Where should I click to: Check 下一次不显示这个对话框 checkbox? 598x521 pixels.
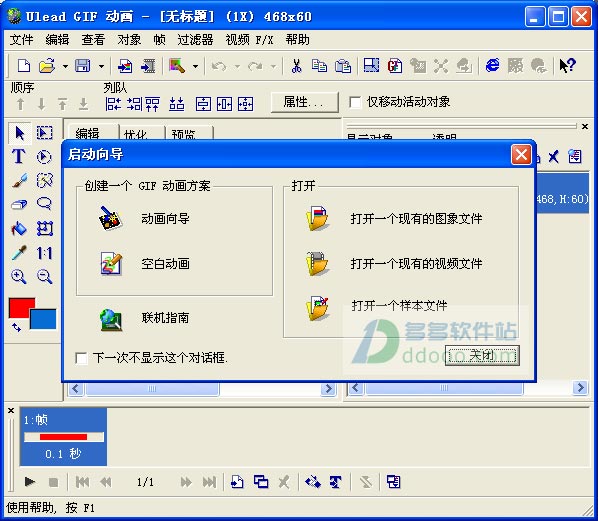pyautogui.click(x=81, y=358)
